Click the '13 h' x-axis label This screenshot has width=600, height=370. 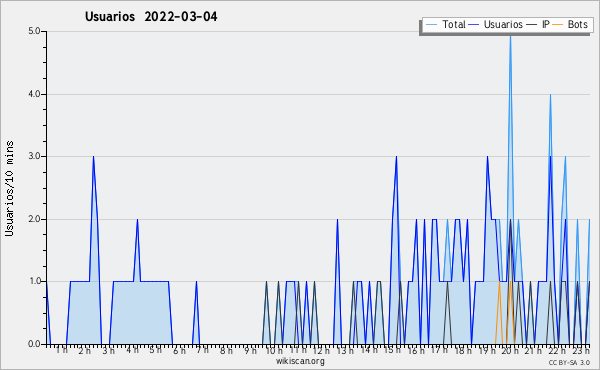pyautogui.click(x=345, y=350)
